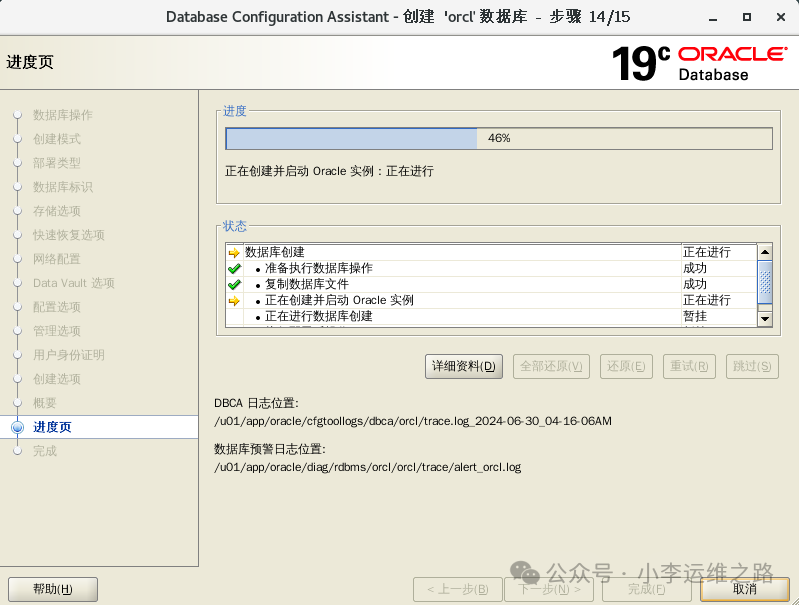
Task: Click progress message 正在创建并启动 Oracle 实例：正在进行
Action: coord(329,171)
